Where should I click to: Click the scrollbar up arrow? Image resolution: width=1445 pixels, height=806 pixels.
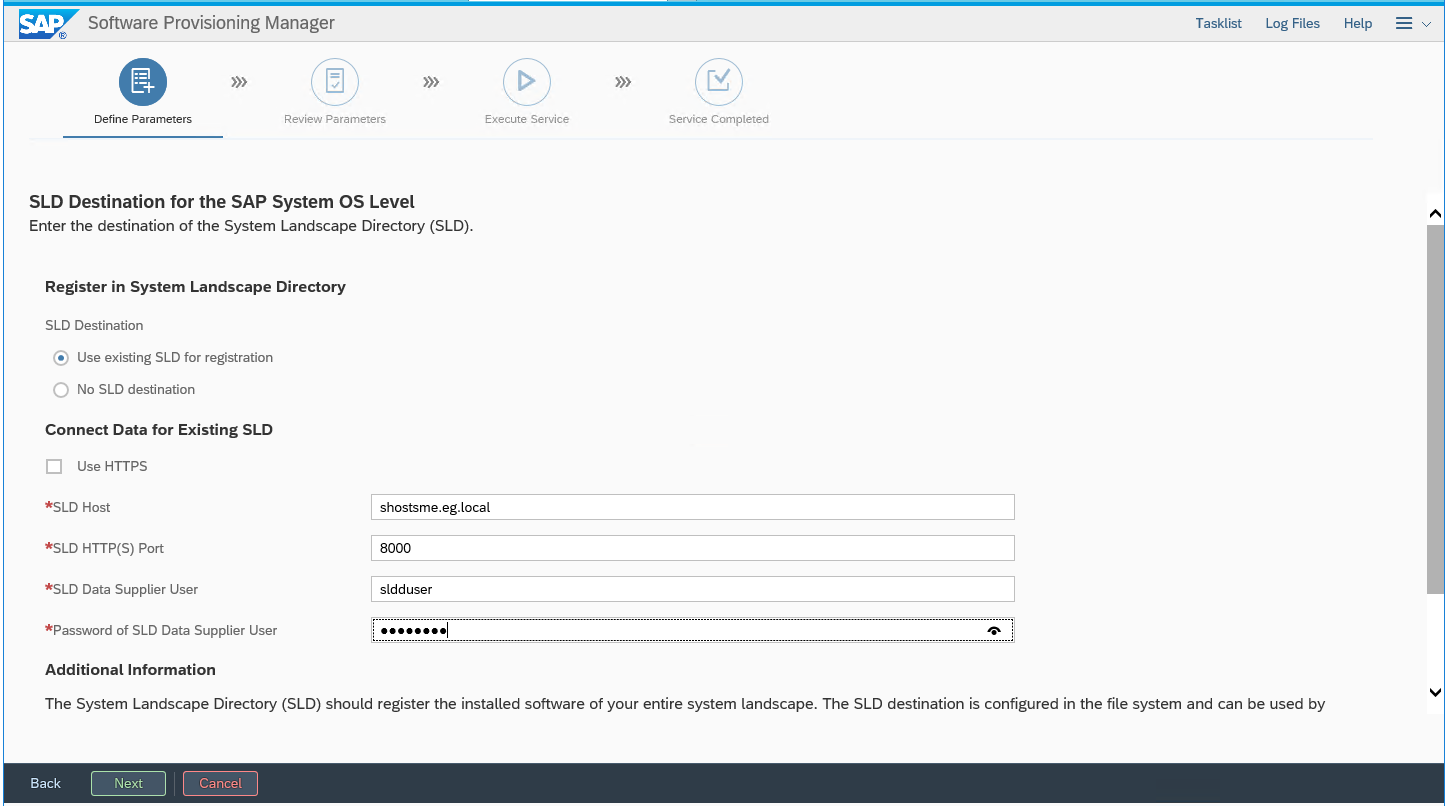click(1435, 213)
